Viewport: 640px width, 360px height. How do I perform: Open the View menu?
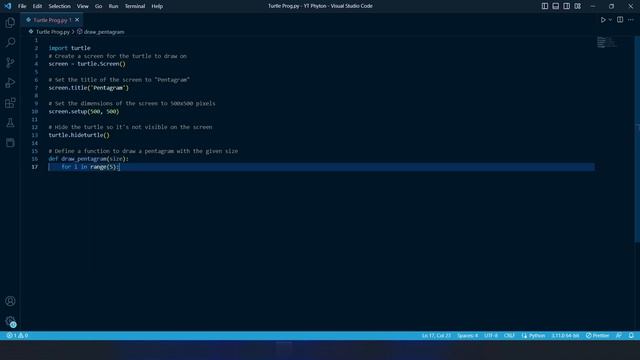tap(82, 6)
